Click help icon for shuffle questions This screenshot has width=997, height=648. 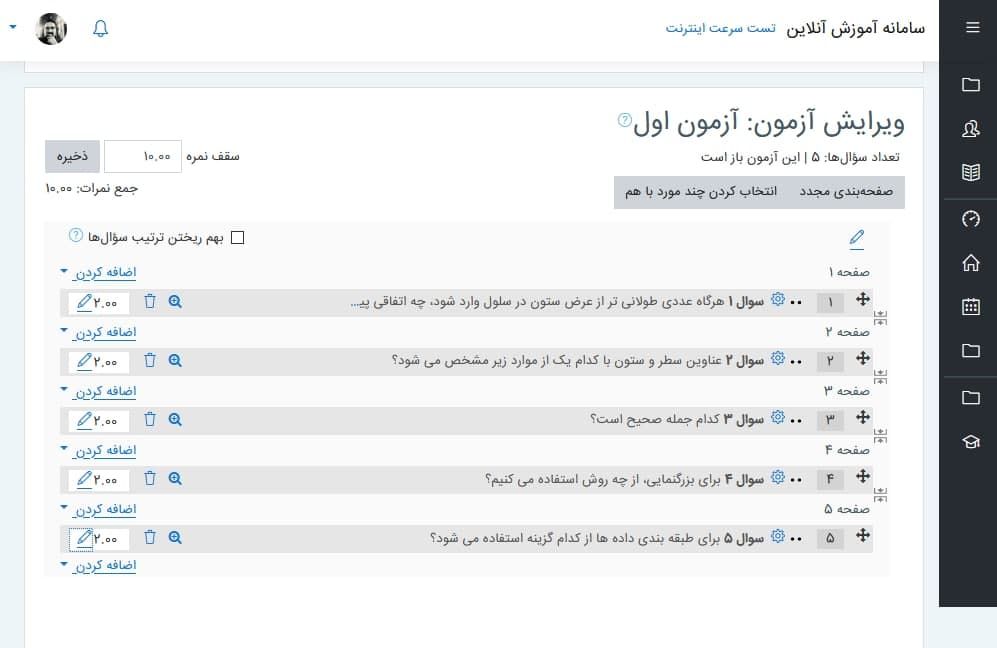[x=76, y=235]
